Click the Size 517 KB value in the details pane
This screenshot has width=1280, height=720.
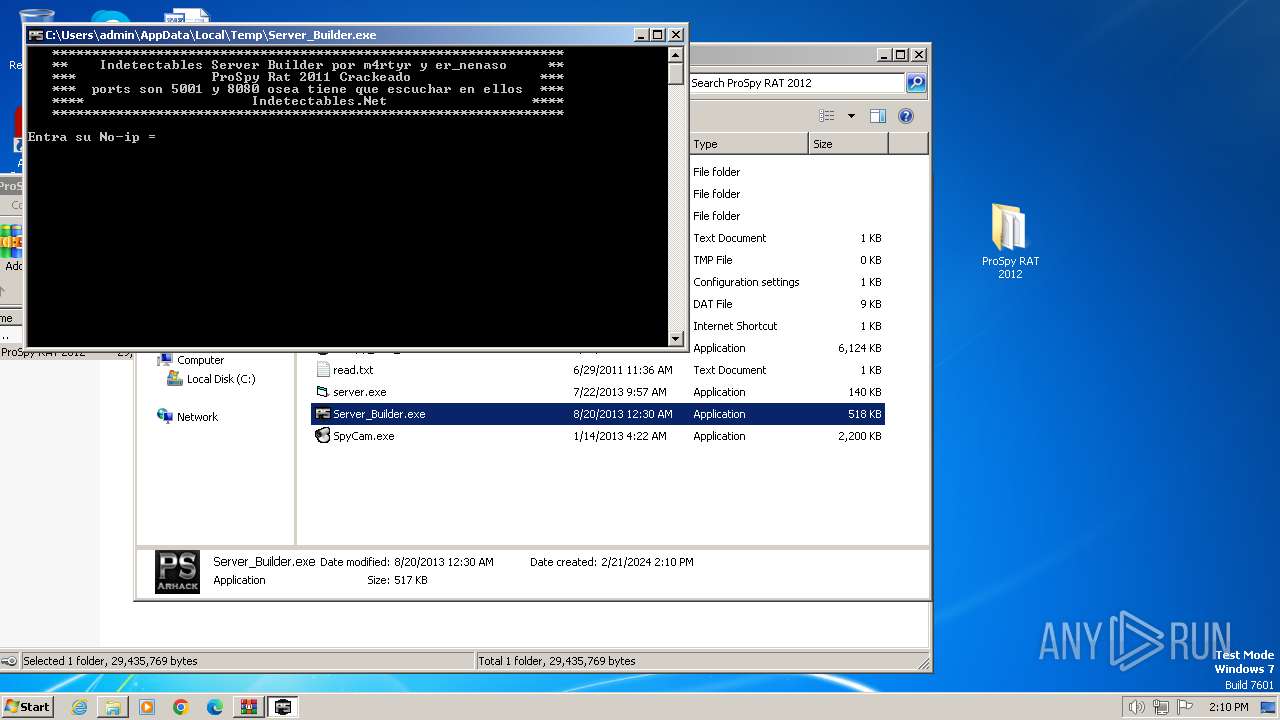[410, 580]
